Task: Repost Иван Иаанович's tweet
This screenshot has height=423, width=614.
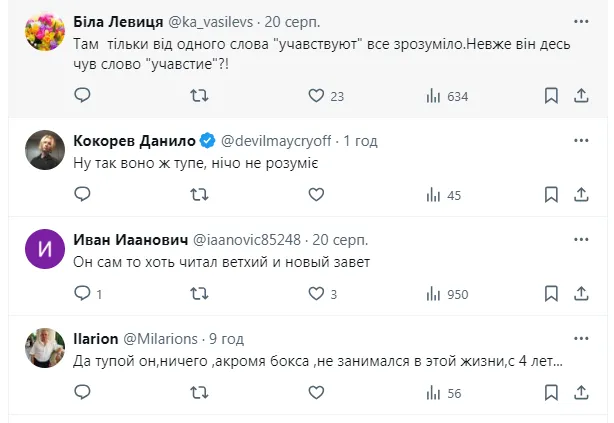Action: pos(200,294)
